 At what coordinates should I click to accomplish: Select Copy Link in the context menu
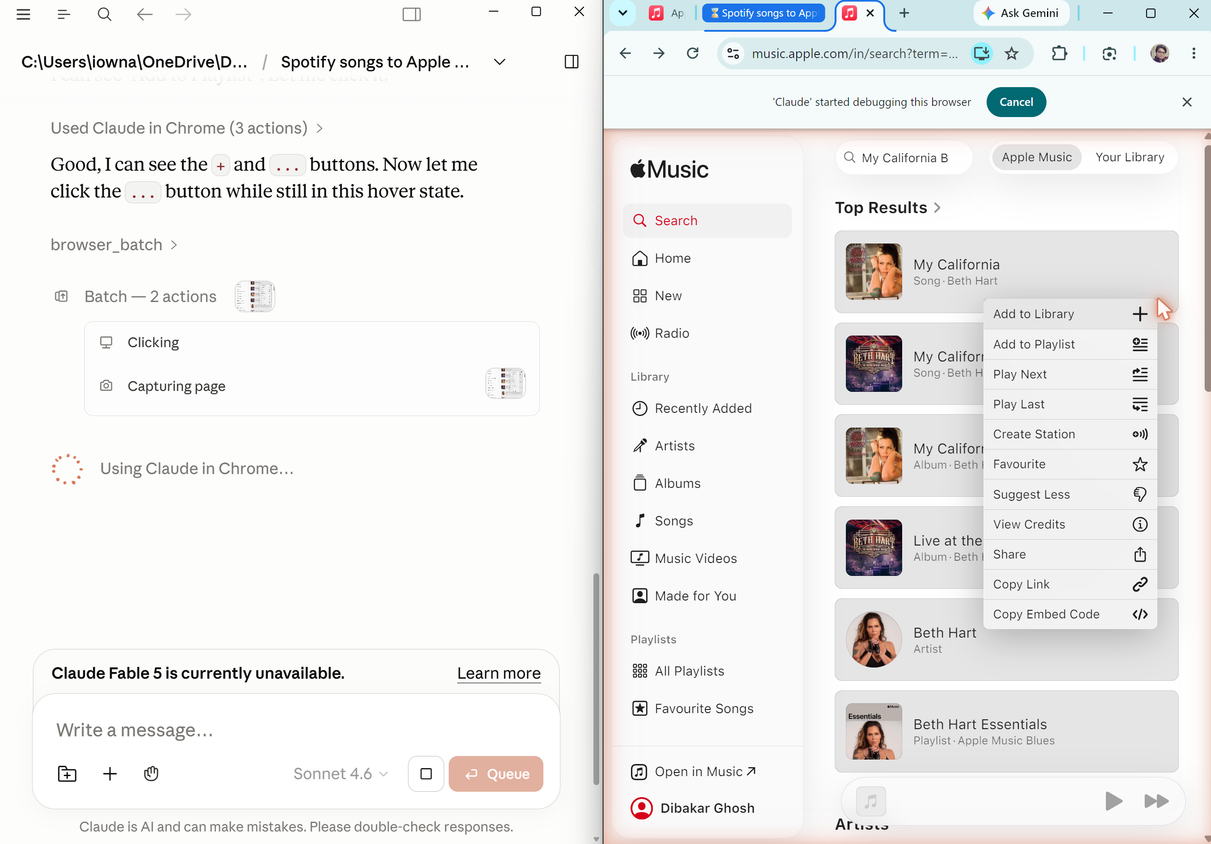pyautogui.click(x=1070, y=584)
